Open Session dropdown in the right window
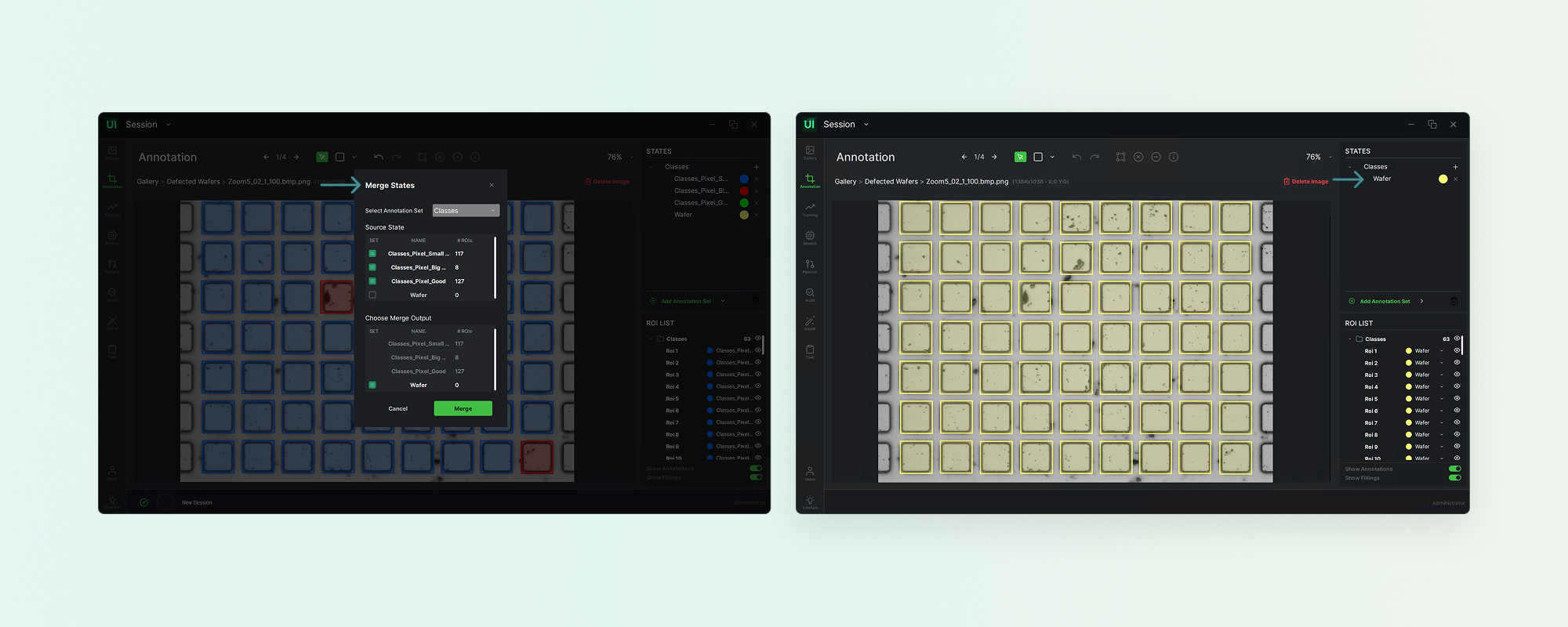Image resolution: width=1568 pixels, height=627 pixels. (x=866, y=124)
